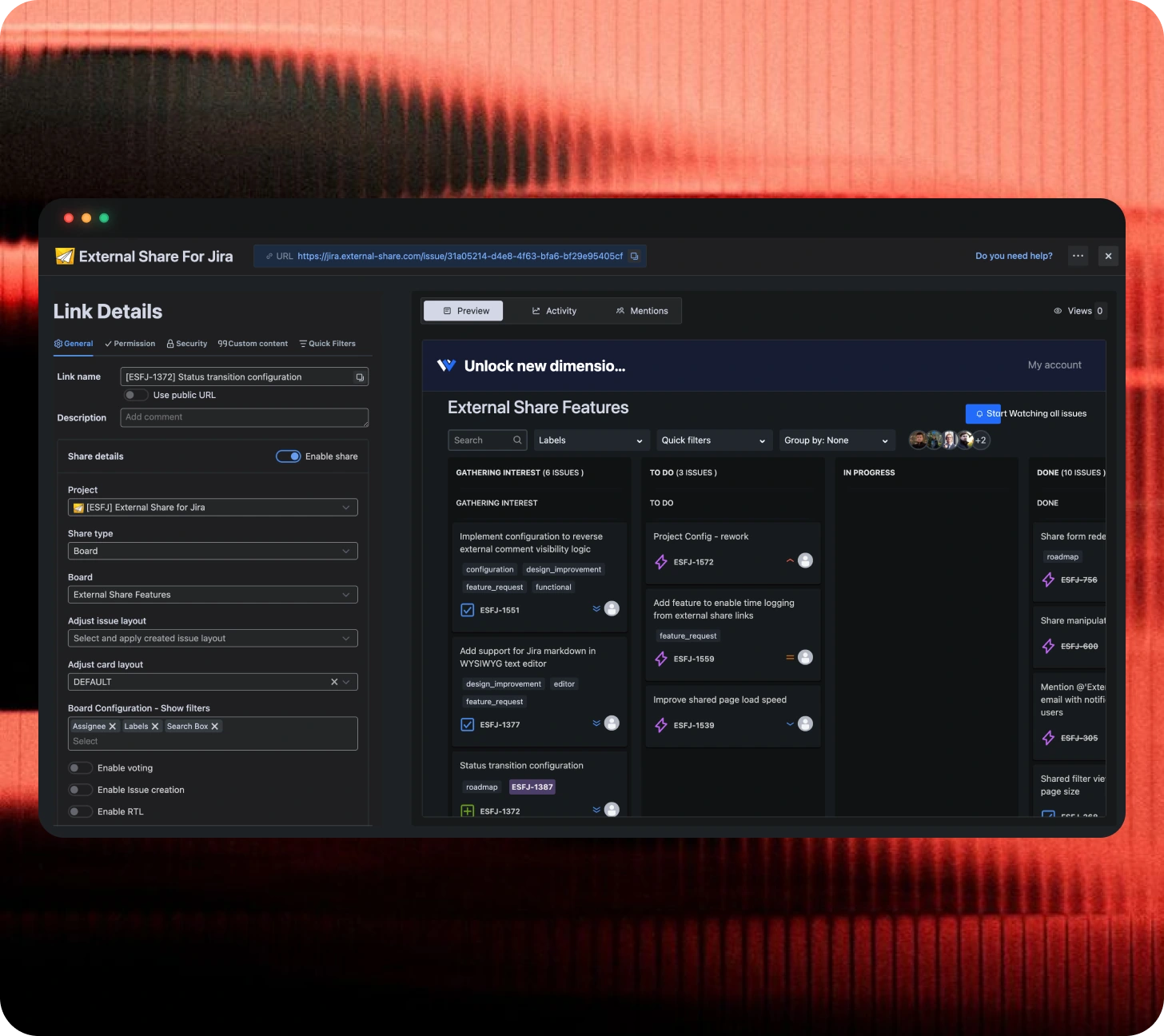The height and width of the screenshot is (1036, 1164).
Task: Select the Mentions tab
Action: [642, 311]
